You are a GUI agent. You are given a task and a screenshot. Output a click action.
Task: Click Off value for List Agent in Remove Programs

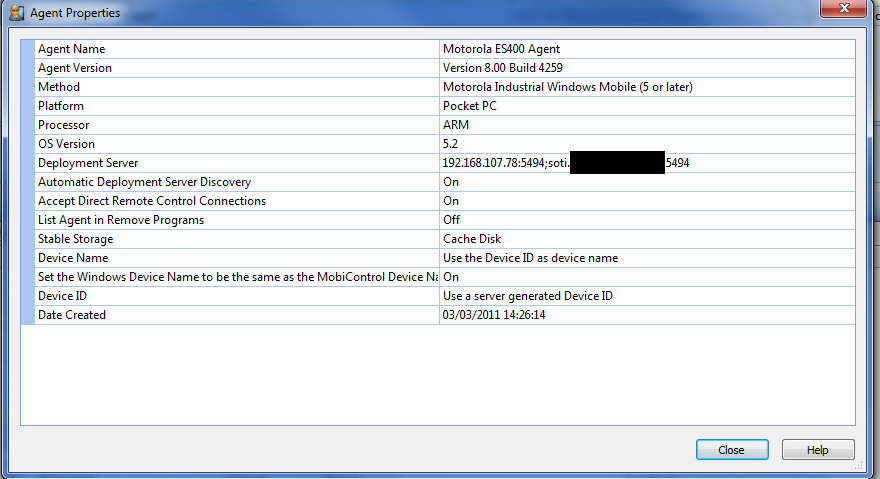click(451, 220)
